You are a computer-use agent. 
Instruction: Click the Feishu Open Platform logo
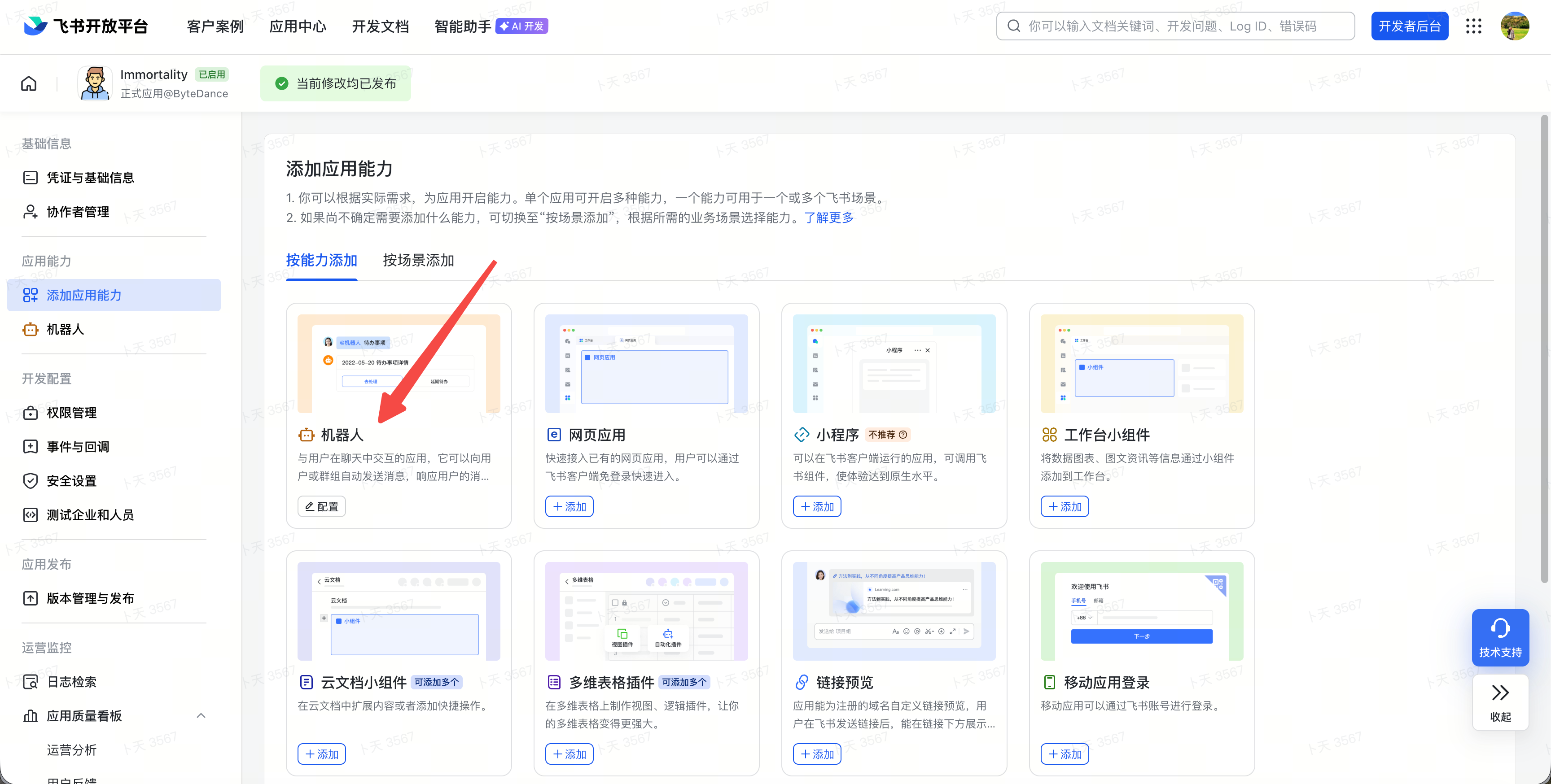(x=86, y=26)
